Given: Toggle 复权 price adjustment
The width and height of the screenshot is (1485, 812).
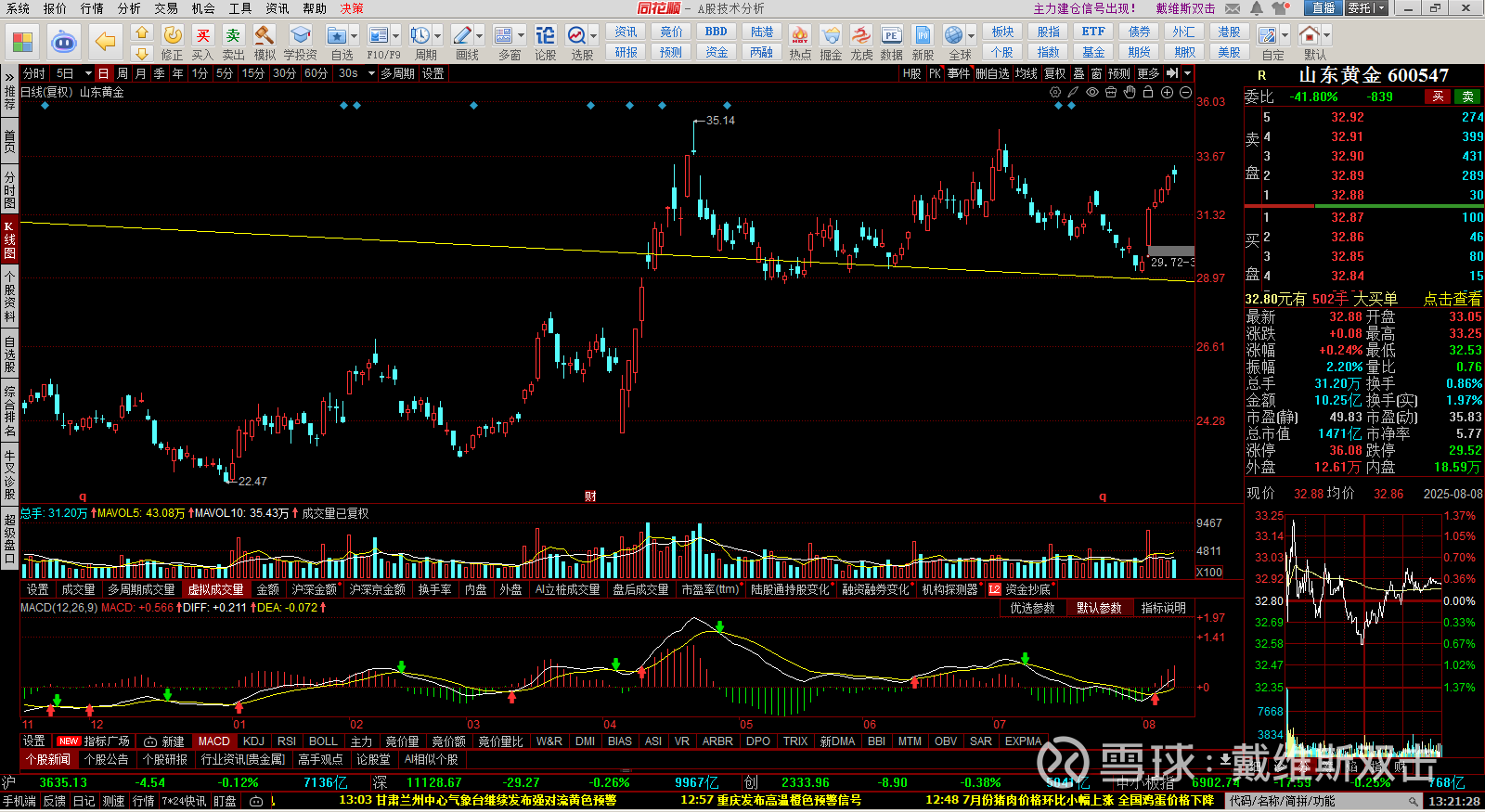Looking at the screenshot, I should [1054, 73].
